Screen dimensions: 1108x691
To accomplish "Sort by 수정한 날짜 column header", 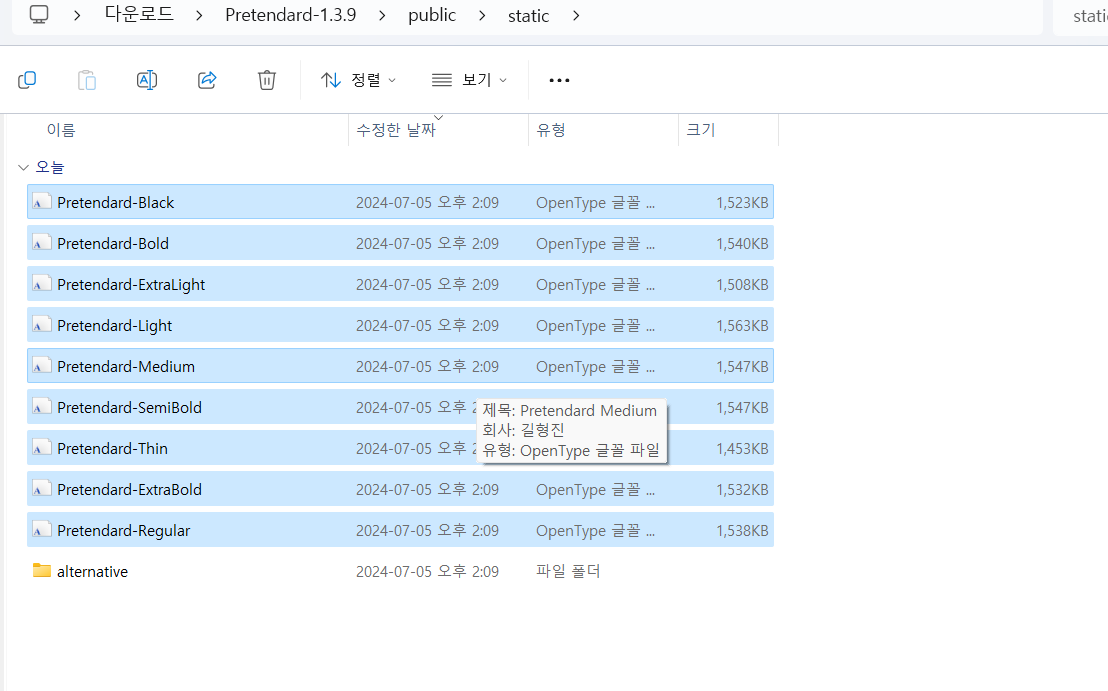I will point(396,130).
